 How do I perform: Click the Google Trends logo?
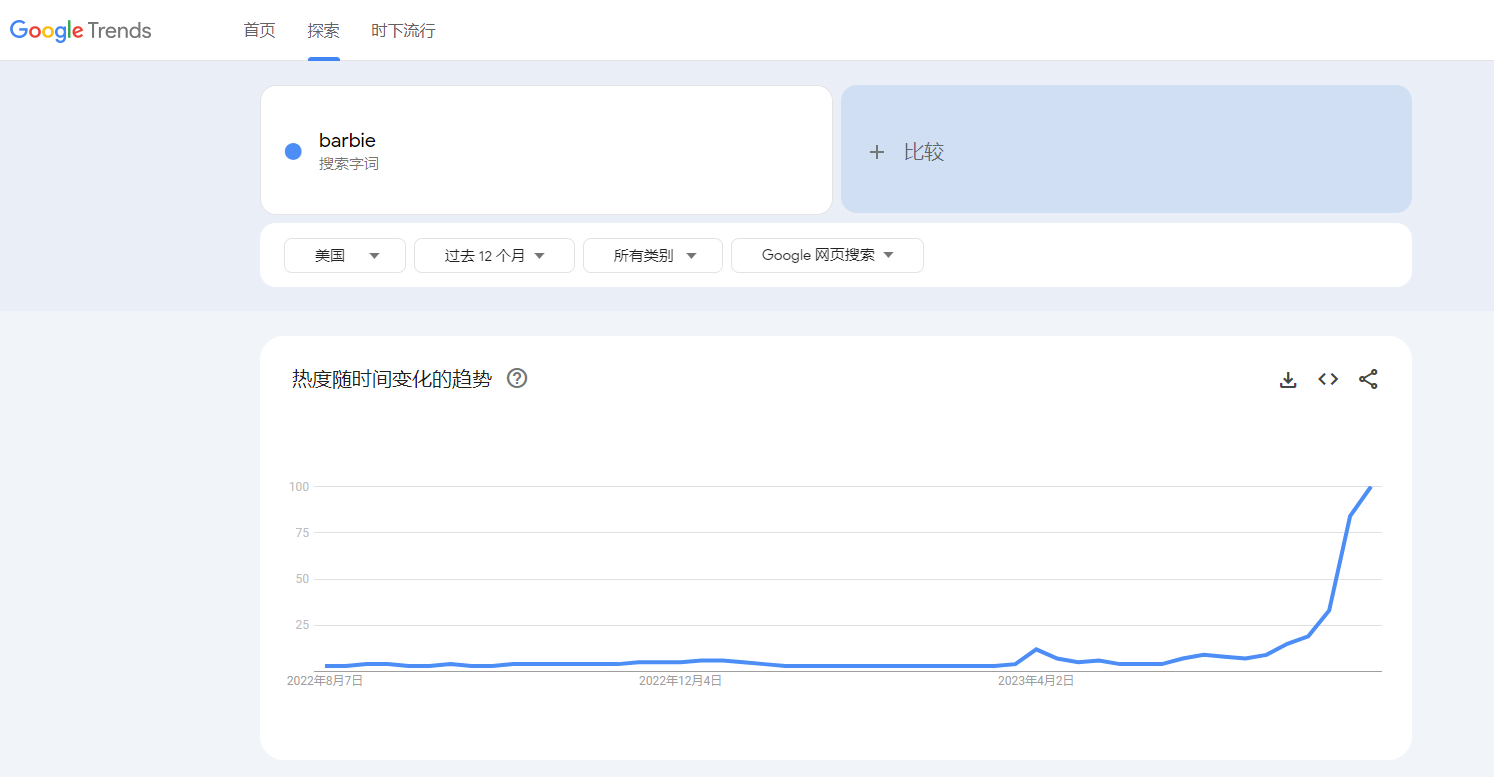81,31
